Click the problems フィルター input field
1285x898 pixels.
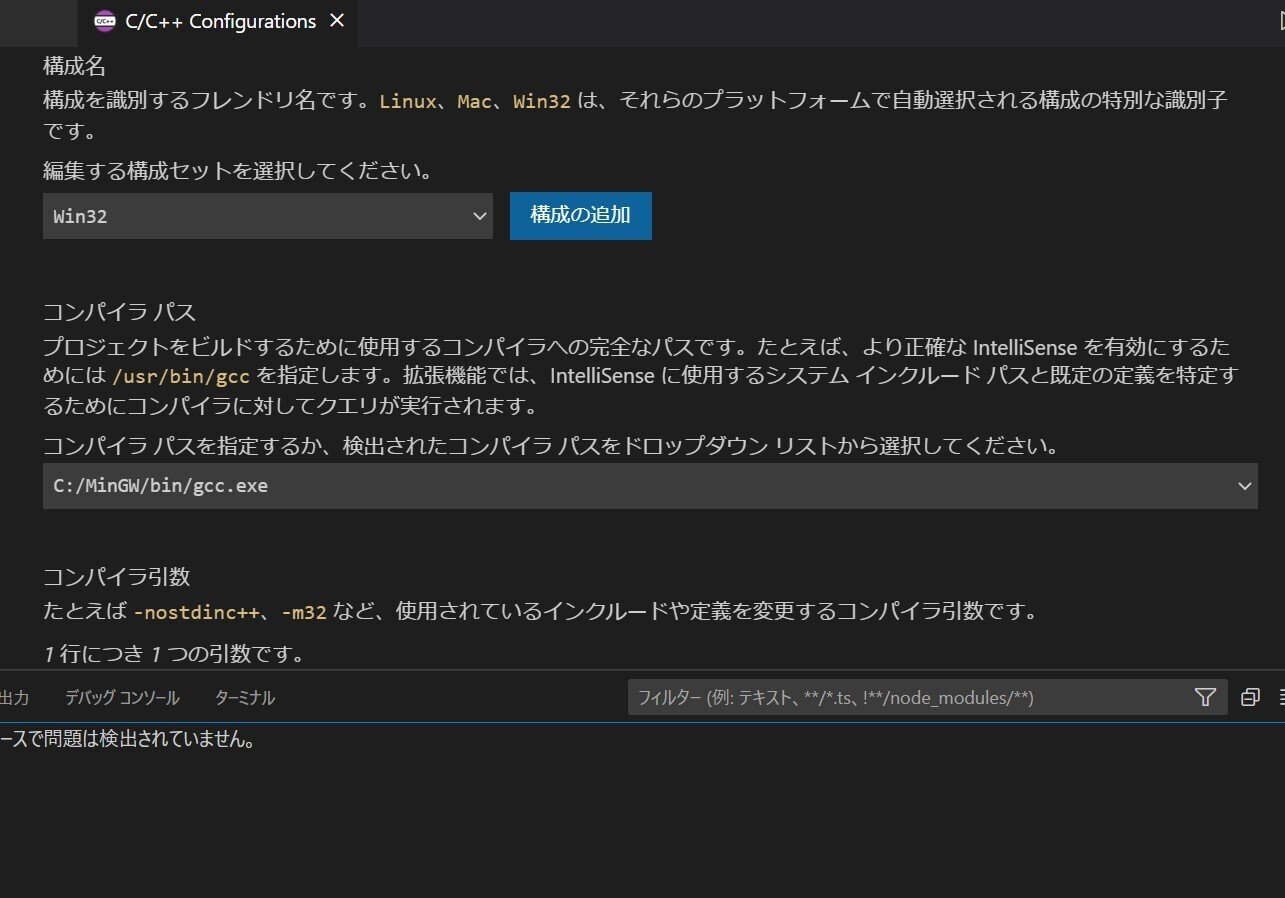(910, 698)
